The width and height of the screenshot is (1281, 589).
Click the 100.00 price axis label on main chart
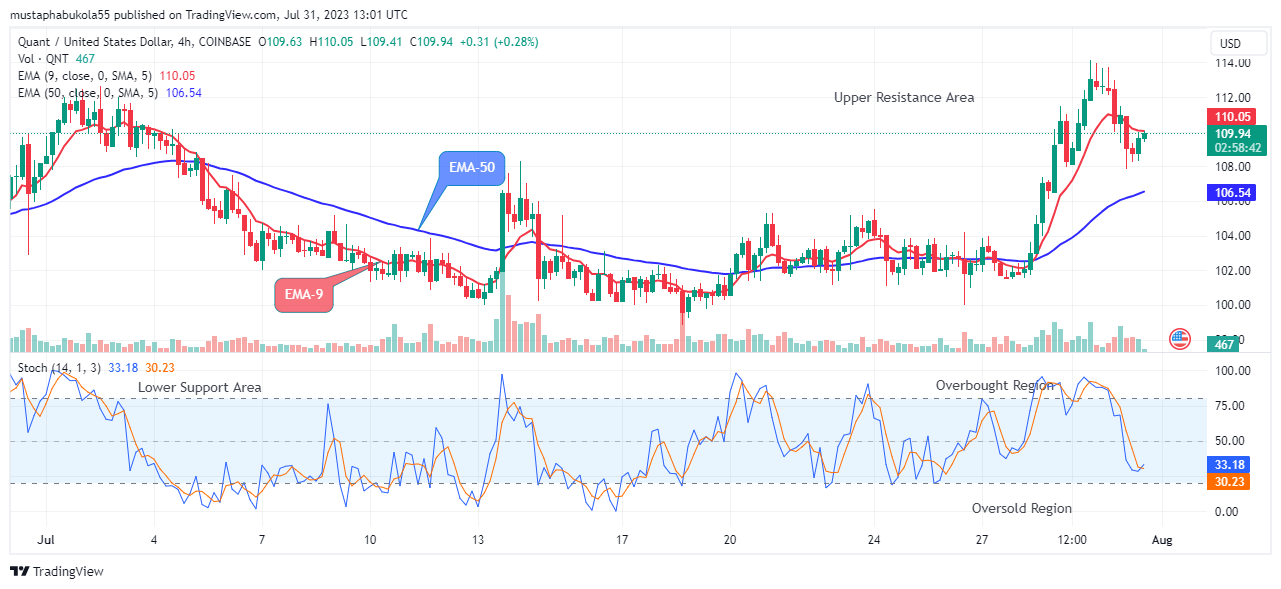(x=1232, y=305)
